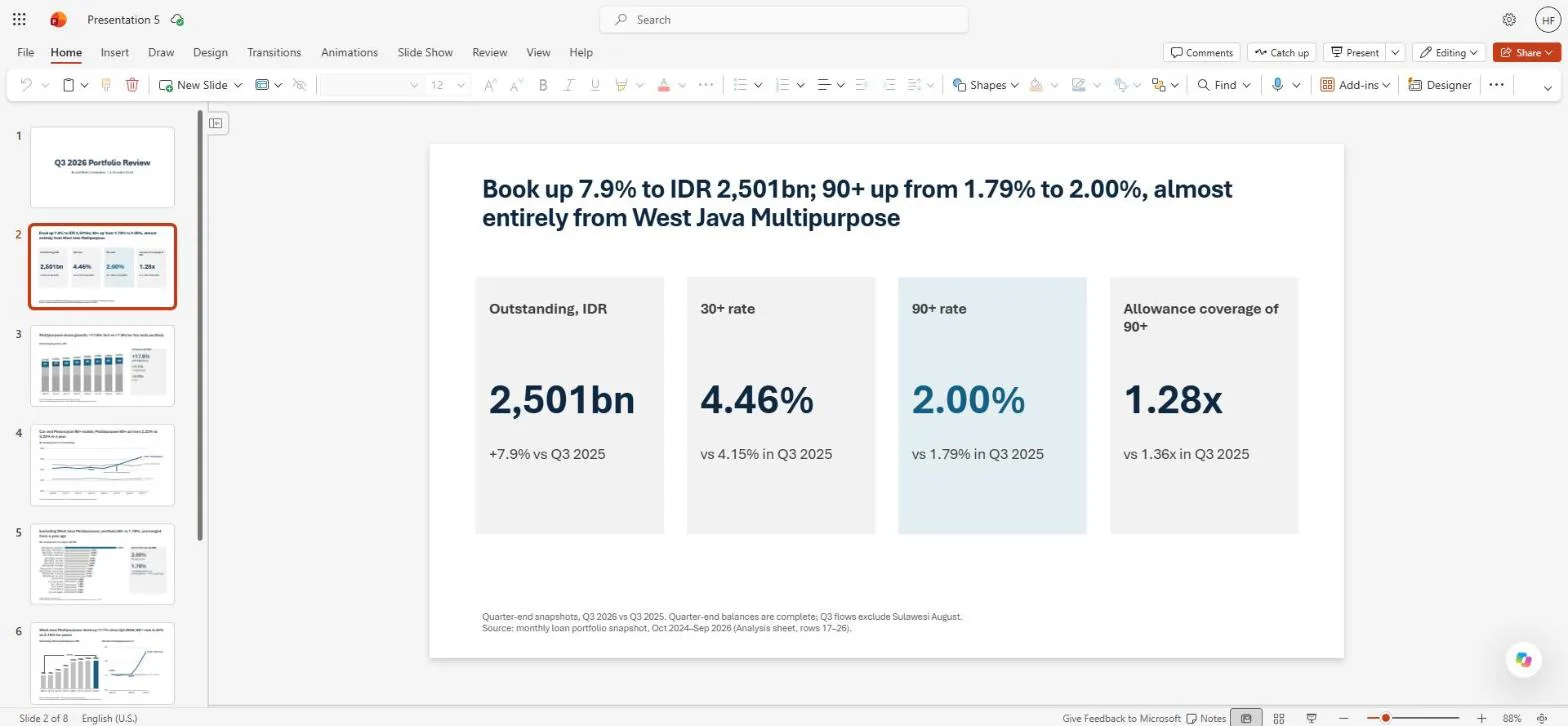Image resolution: width=1568 pixels, height=726 pixels.
Task: Expand the New Slide dropdown arrow
Action: click(238, 85)
